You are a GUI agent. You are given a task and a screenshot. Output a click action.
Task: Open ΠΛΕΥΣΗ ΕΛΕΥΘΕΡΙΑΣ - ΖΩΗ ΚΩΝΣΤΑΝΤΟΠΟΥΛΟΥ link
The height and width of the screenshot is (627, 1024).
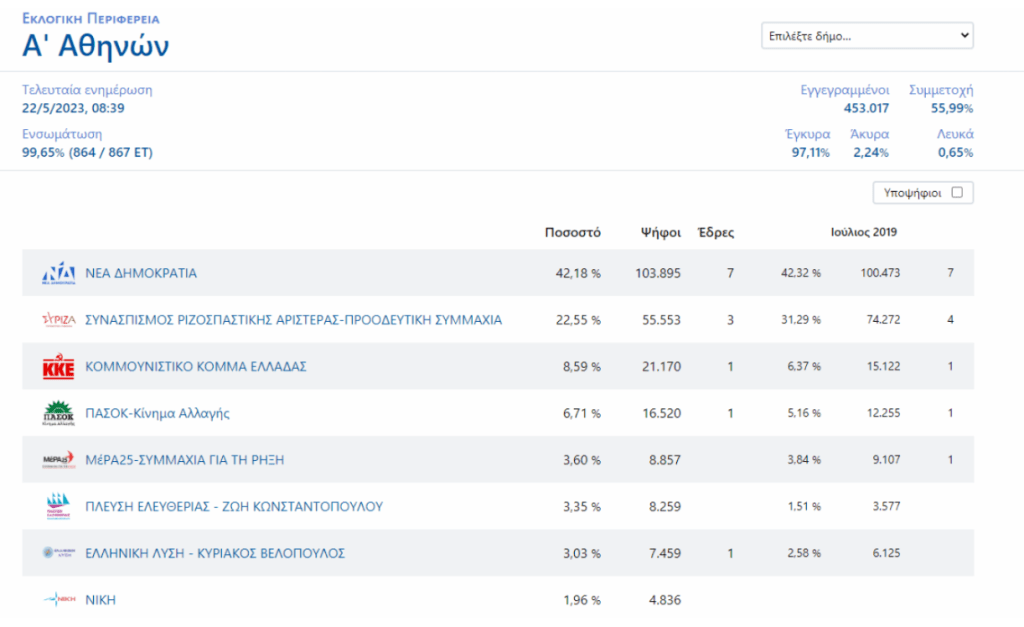coord(234,506)
